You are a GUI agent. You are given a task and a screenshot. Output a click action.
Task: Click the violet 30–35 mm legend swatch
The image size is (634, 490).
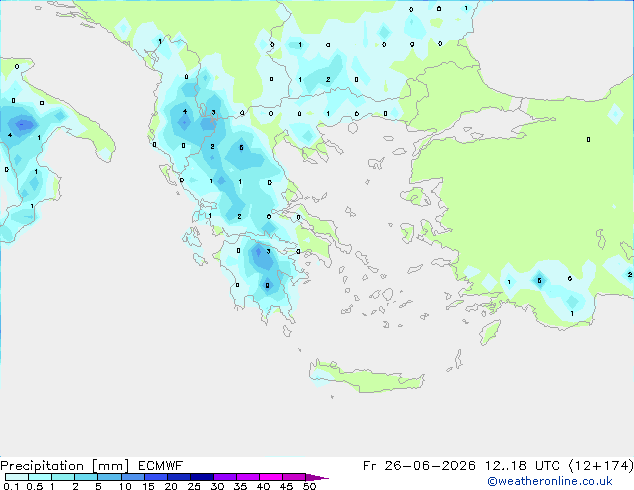coord(224,477)
